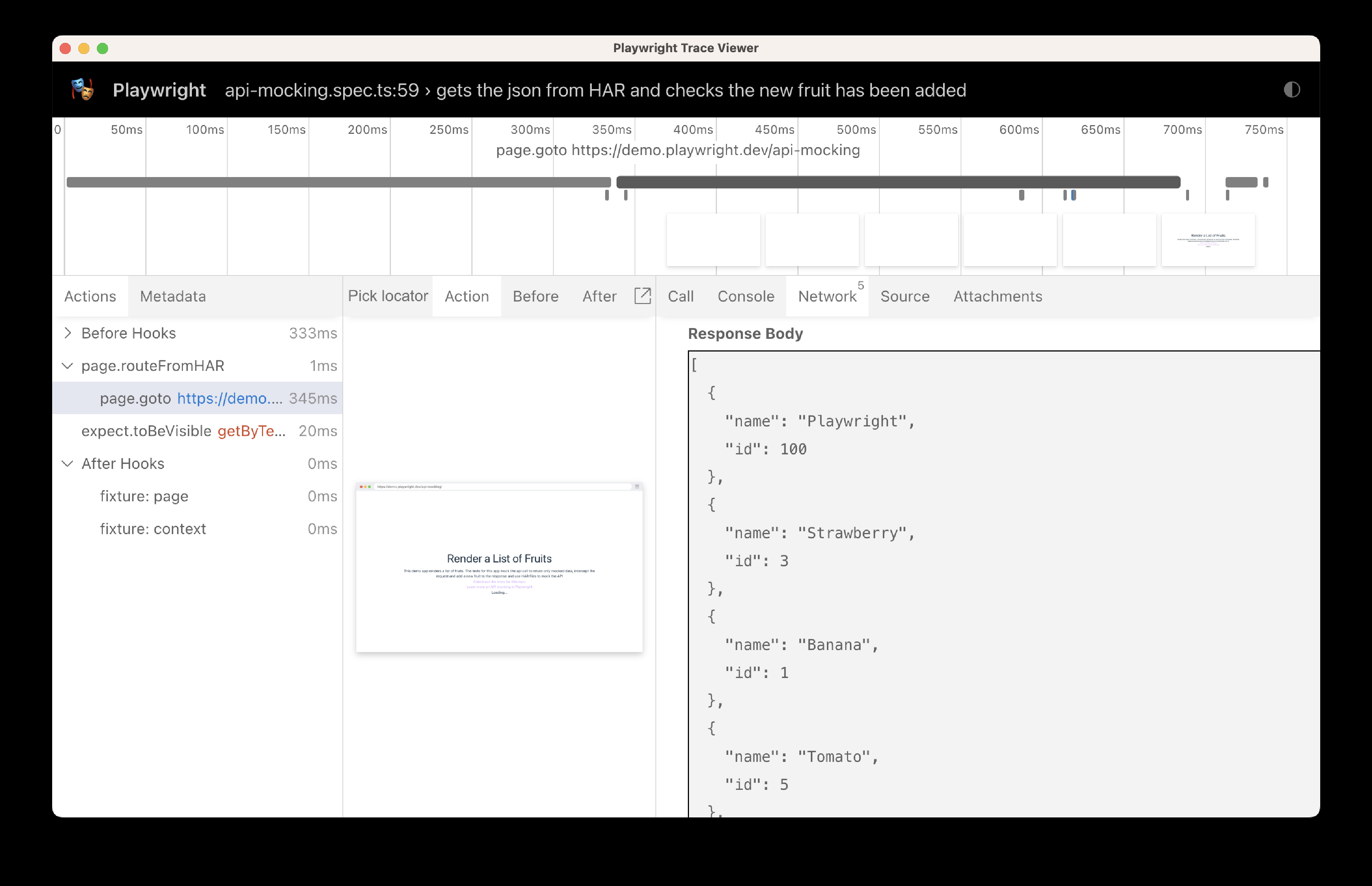Open the Console tab
This screenshot has width=1372, height=886.
746,296
